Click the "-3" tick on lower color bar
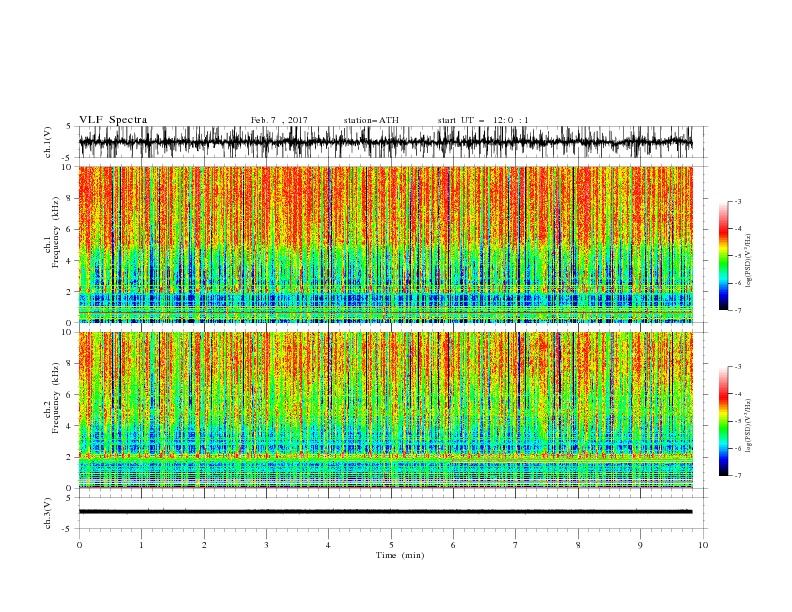The height and width of the screenshot is (612, 792). point(737,367)
